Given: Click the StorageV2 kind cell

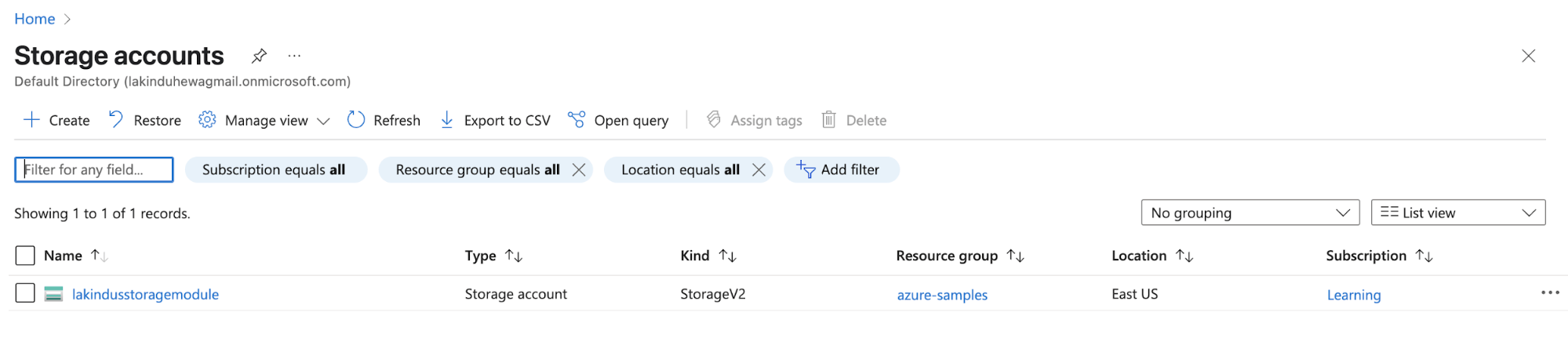Looking at the screenshot, I should point(713,294).
